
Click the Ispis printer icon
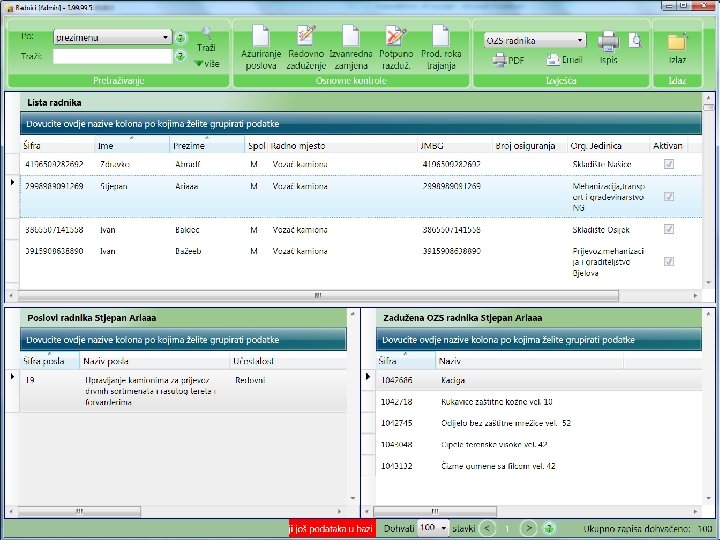608,41
